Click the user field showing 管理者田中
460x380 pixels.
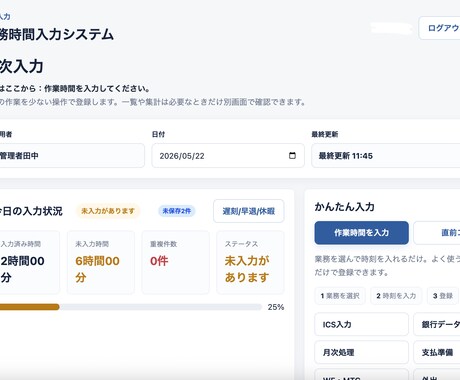[x=72, y=156]
